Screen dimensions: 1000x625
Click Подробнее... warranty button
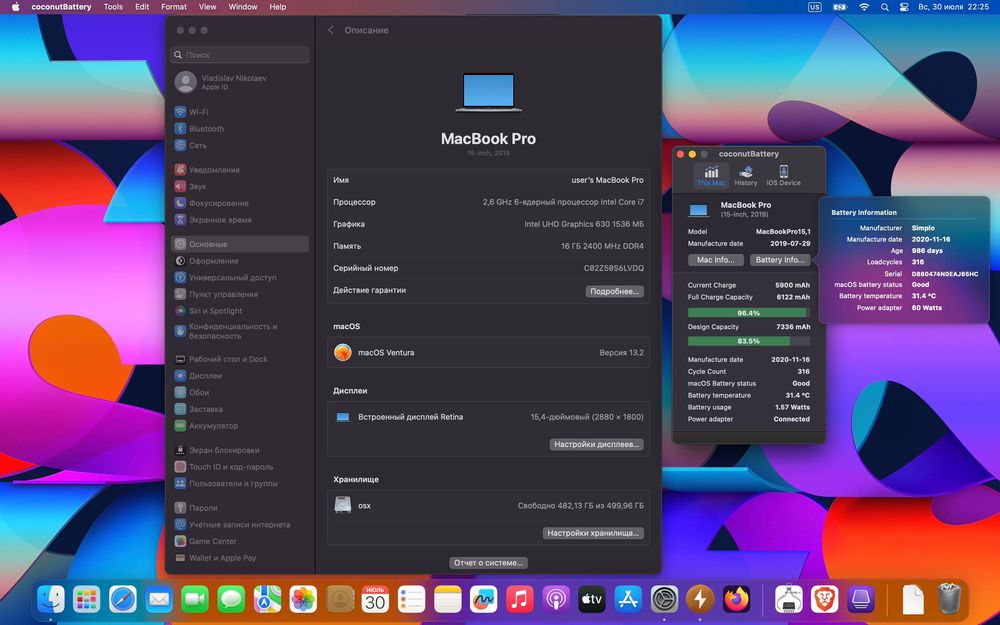(614, 291)
